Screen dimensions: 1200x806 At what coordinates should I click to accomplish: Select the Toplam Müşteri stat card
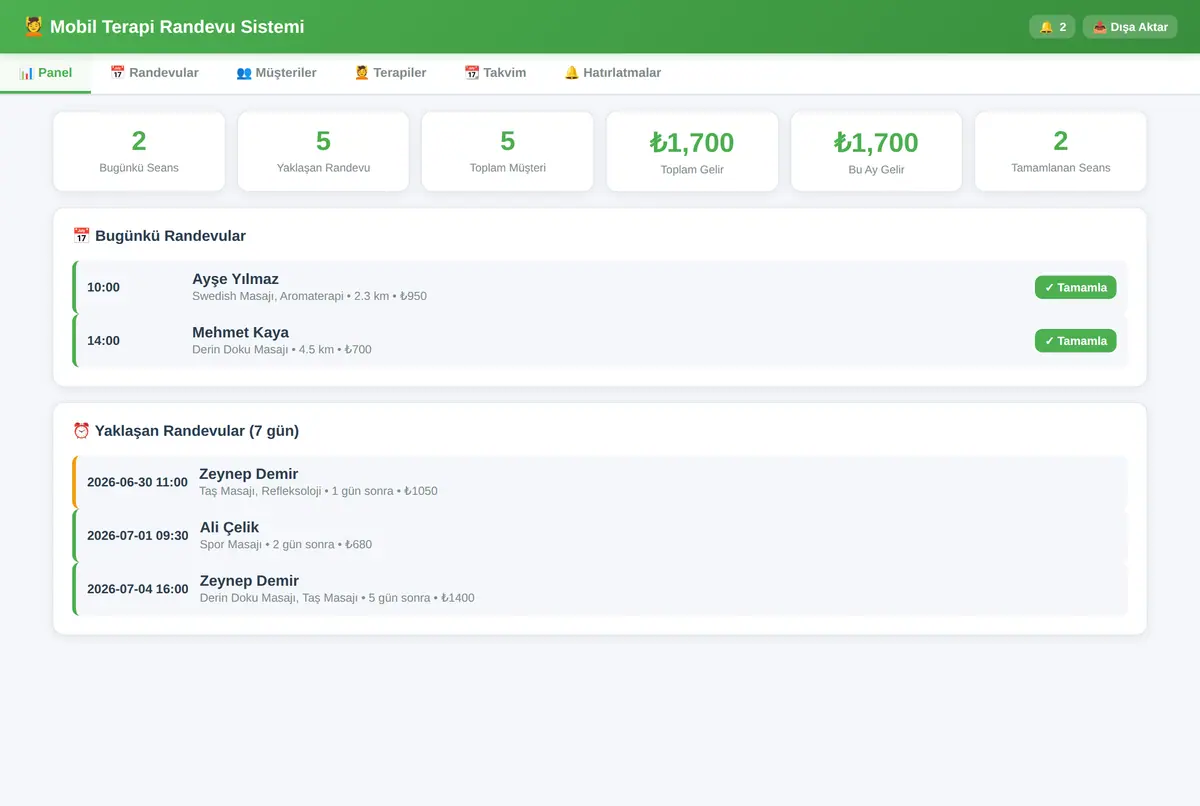[x=507, y=151]
